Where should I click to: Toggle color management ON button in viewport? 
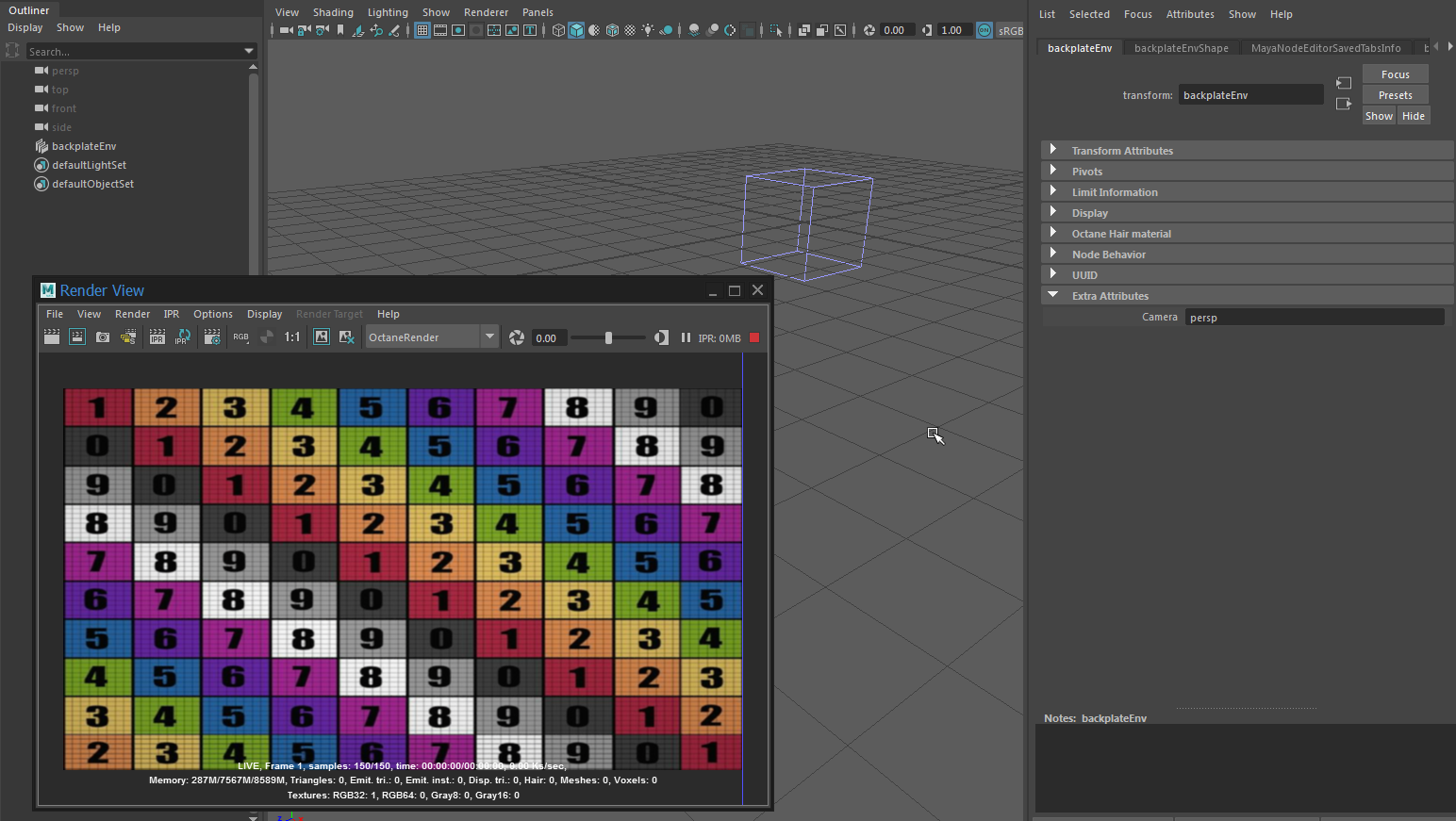[984, 30]
